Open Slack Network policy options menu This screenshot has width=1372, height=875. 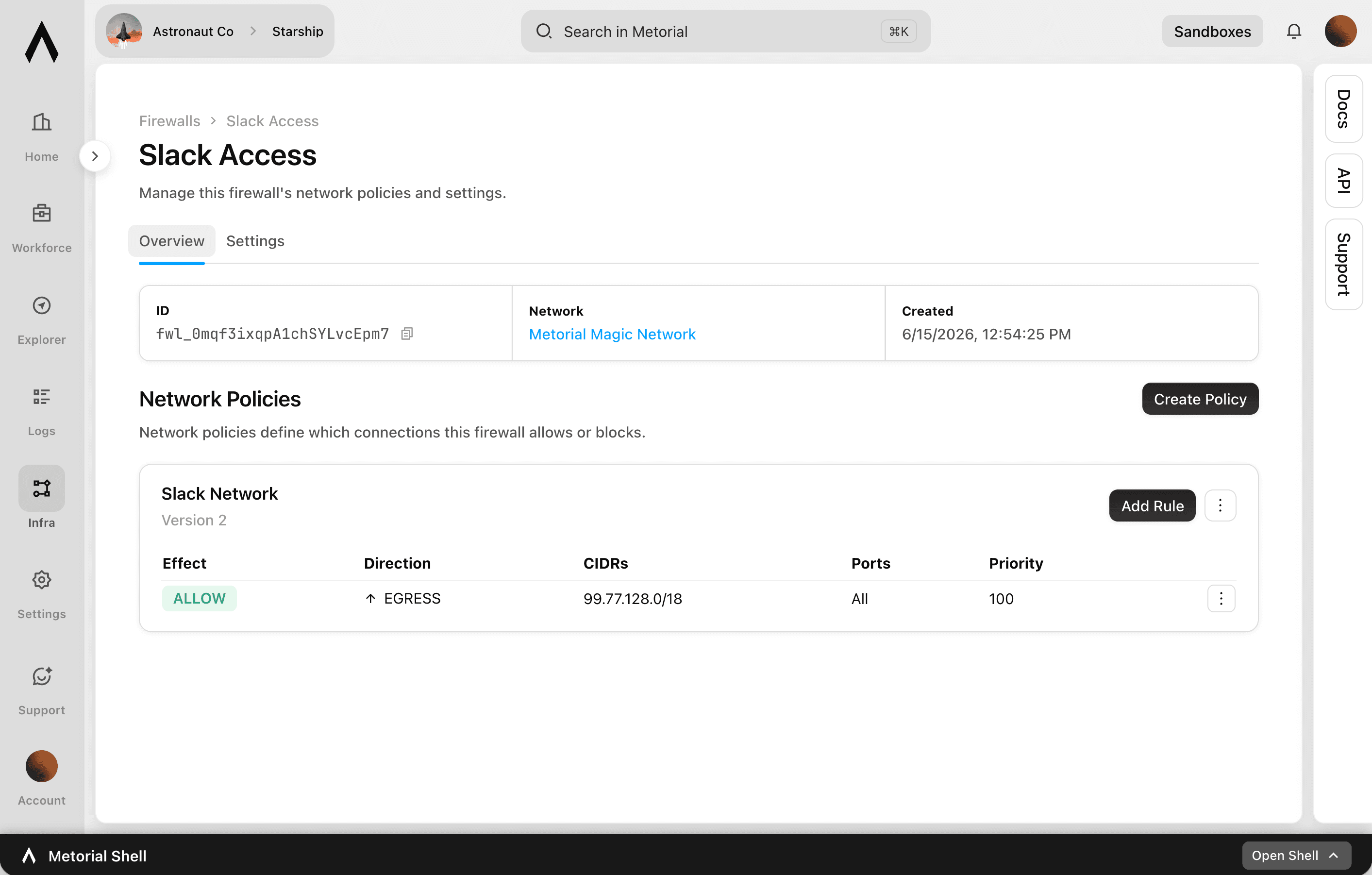[1220, 505]
